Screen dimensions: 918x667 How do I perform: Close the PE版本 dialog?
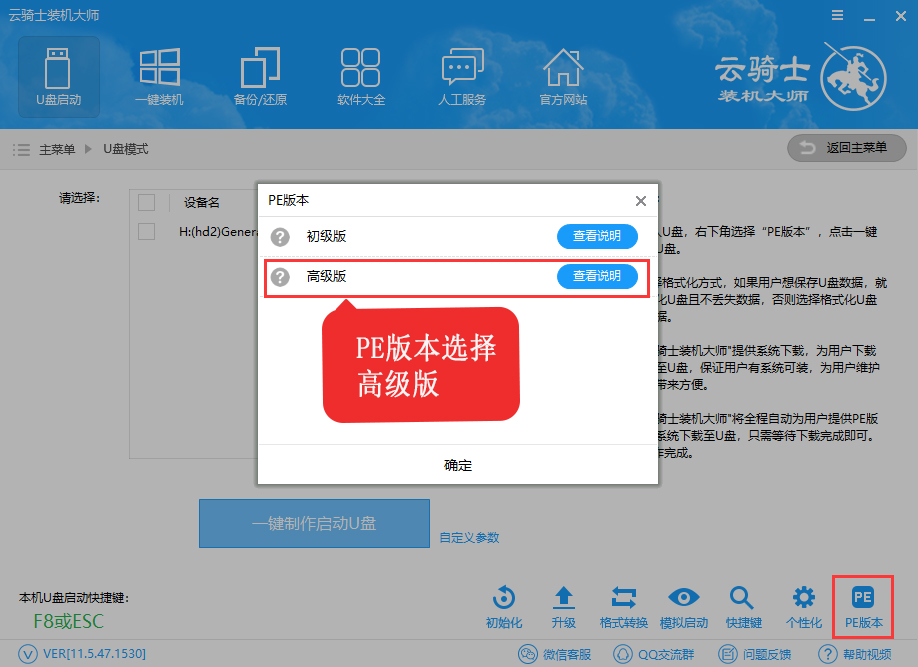[641, 201]
